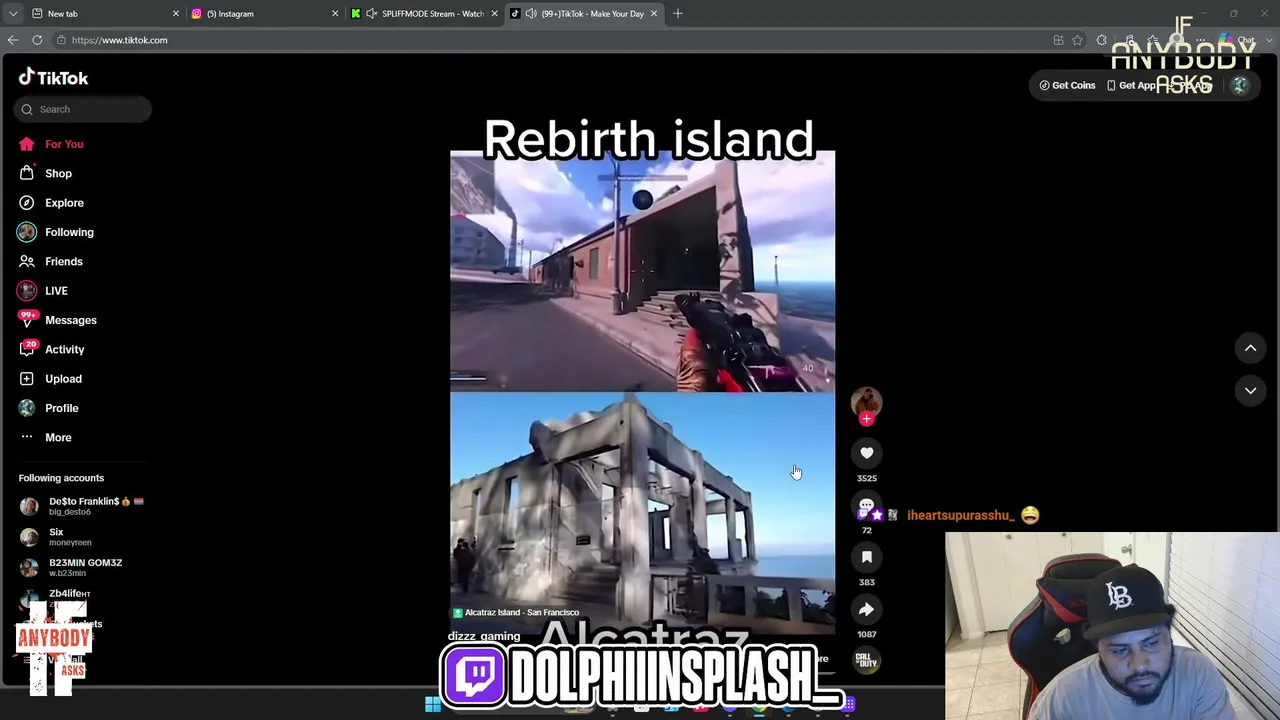Open the dizzz_gaming creator username
This screenshot has width=1280, height=720.
click(x=484, y=636)
